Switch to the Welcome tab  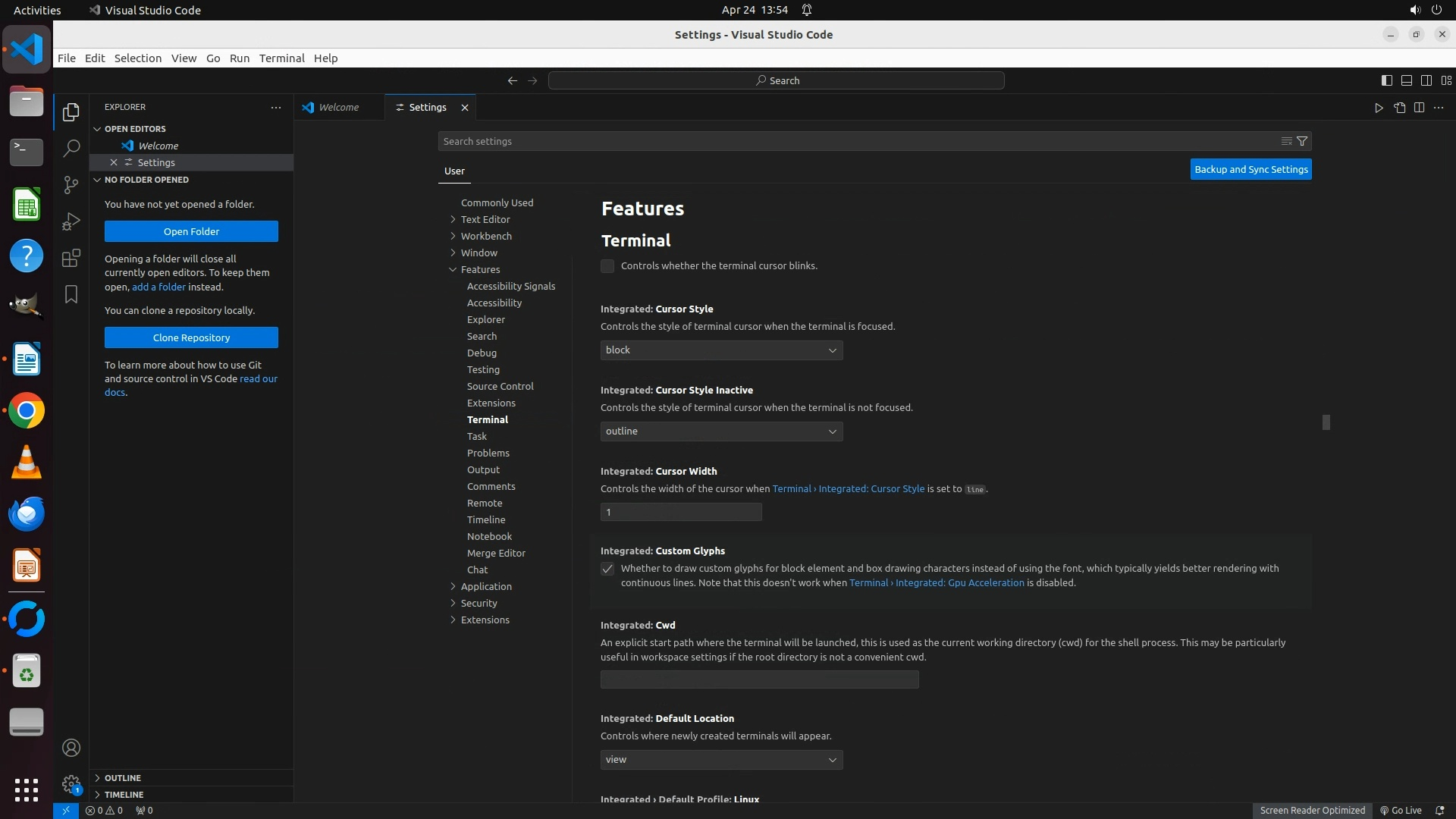click(338, 108)
